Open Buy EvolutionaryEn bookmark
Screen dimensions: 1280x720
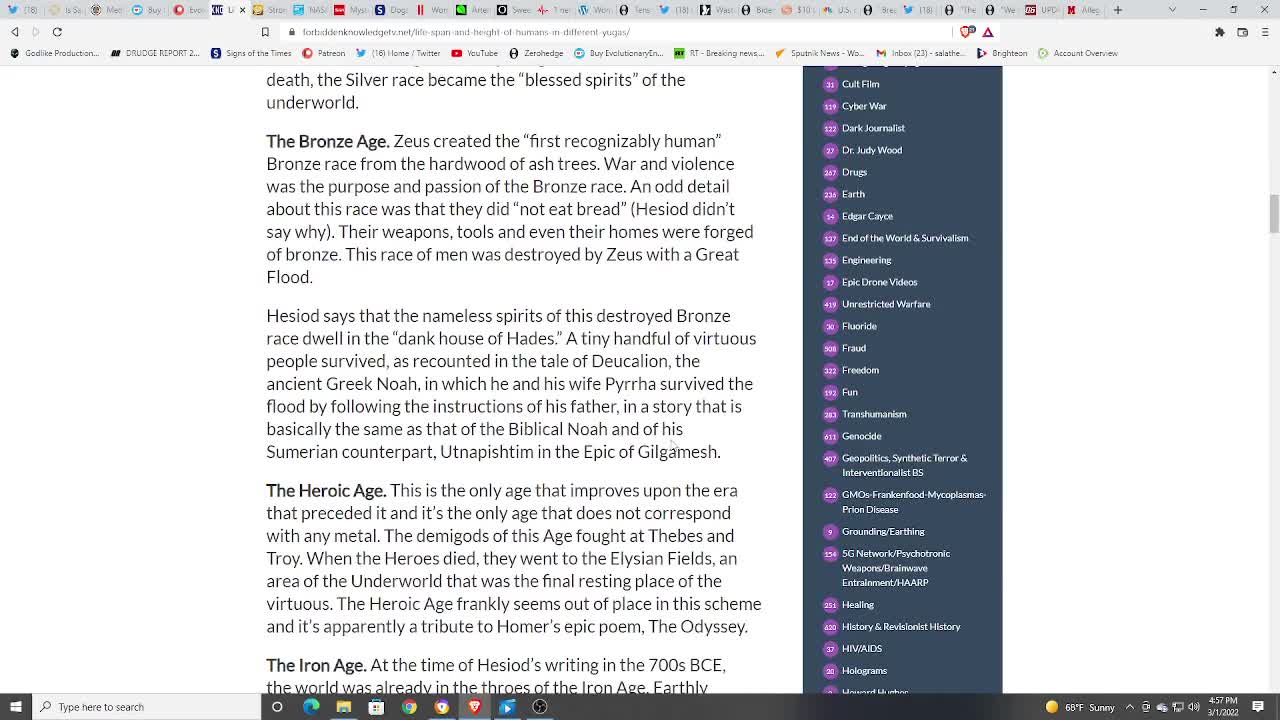pyautogui.click(x=619, y=53)
